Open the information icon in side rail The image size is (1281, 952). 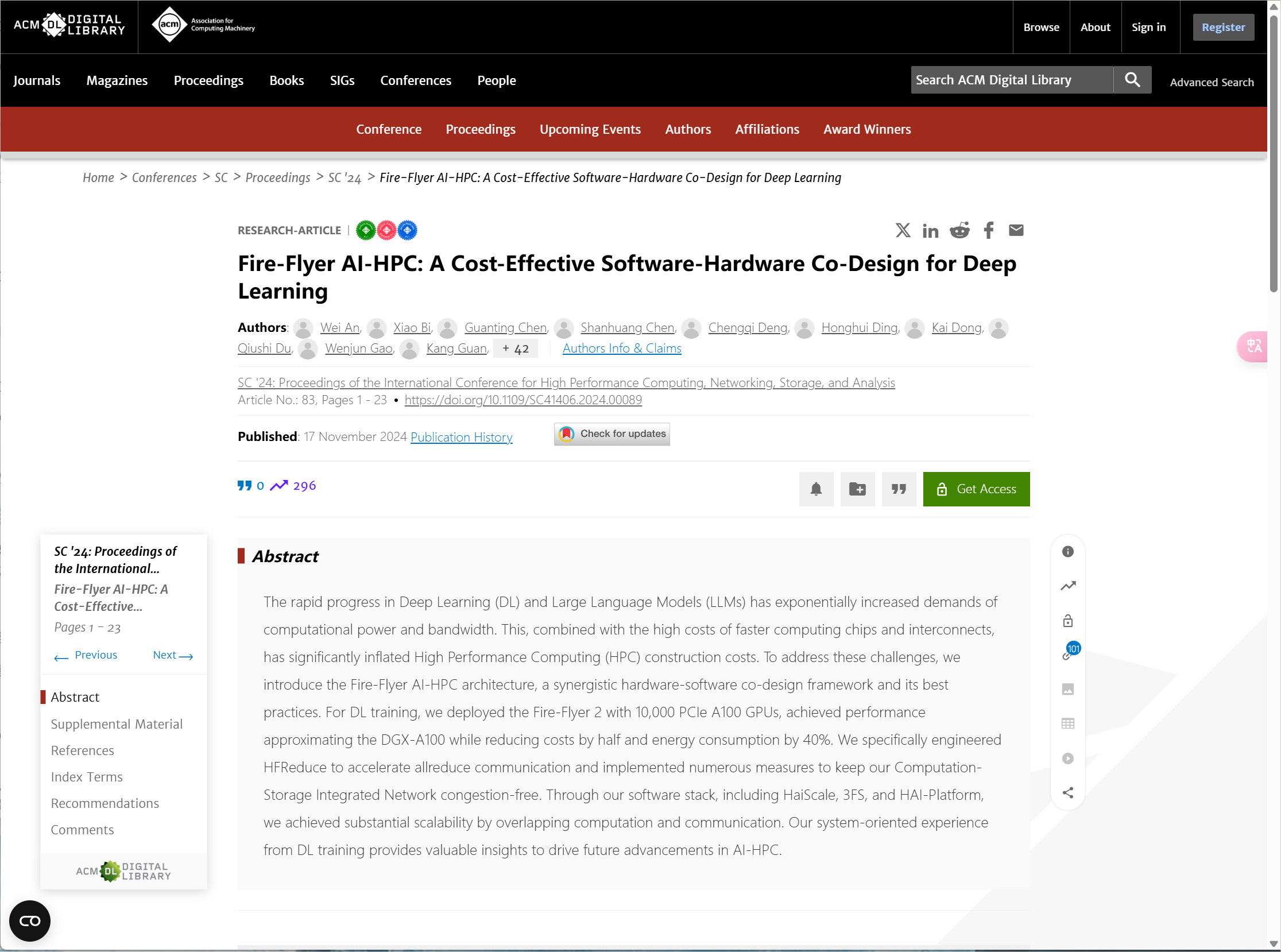click(x=1068, y=551)
